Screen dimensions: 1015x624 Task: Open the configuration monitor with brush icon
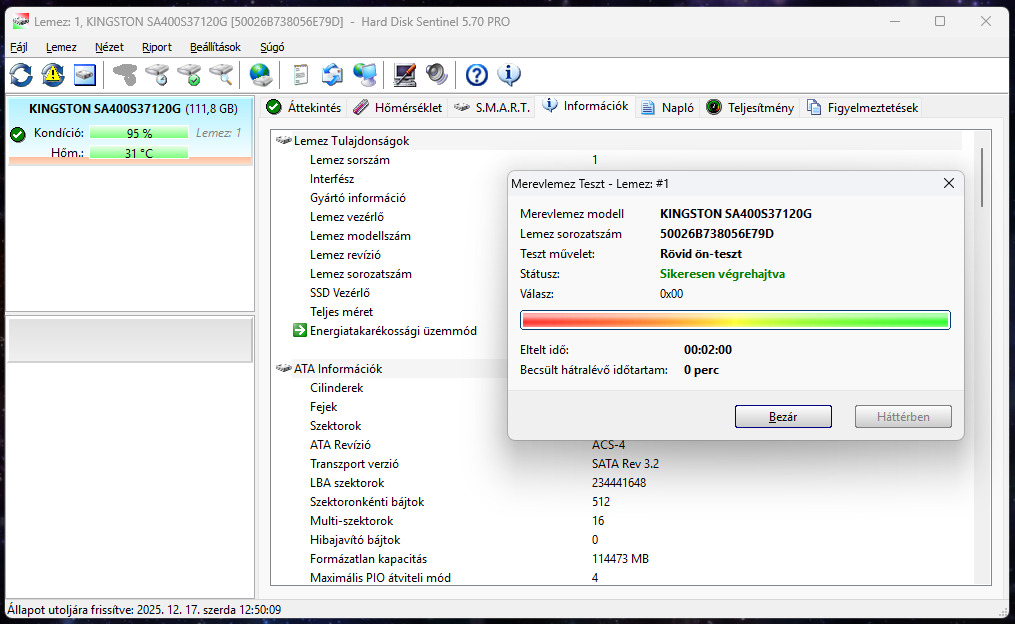[405, 75]
